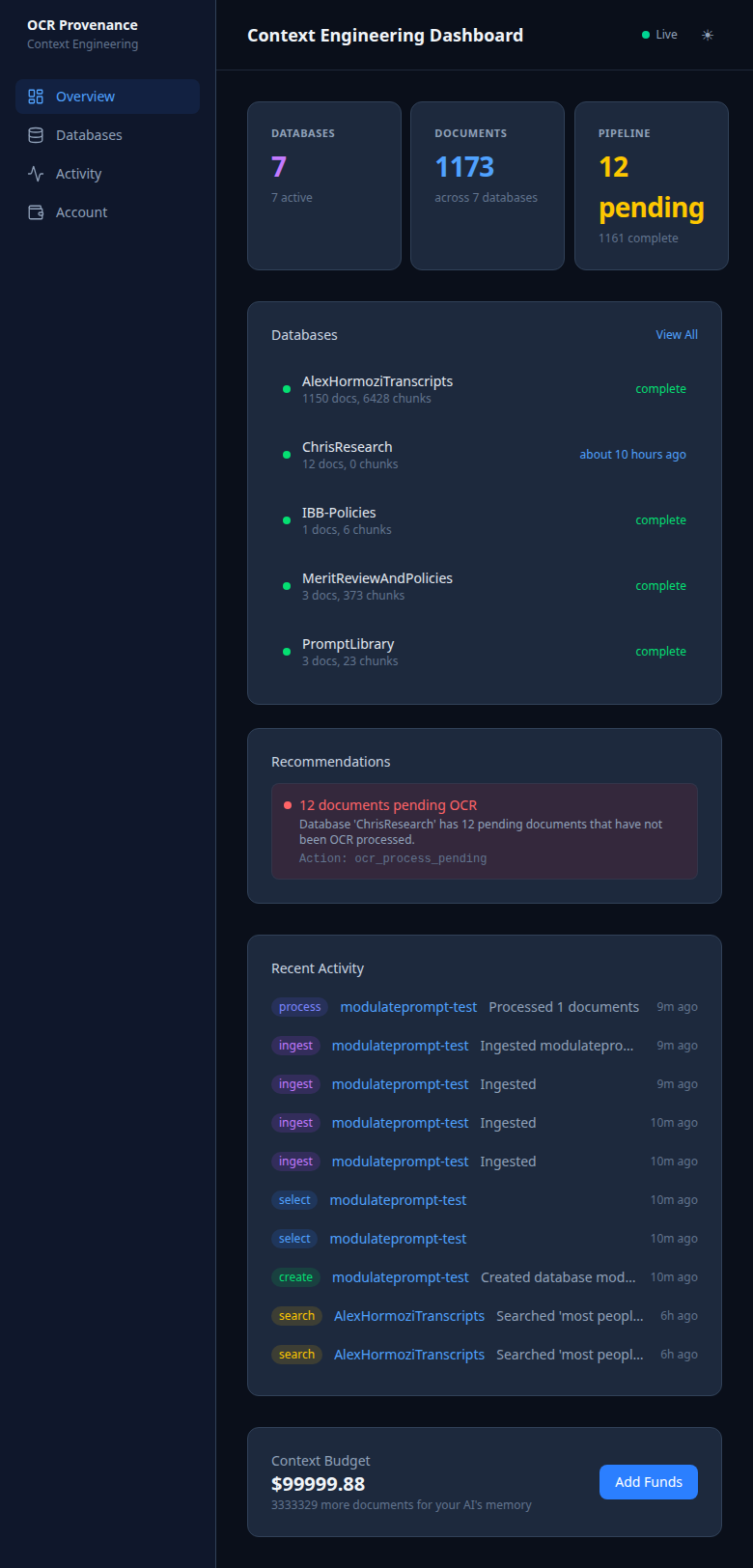The width and height of the screenshot is (753, 1568).
Task: Click the DOCUMENTS stat card showing 1173
Action: (x=487, y=185)
